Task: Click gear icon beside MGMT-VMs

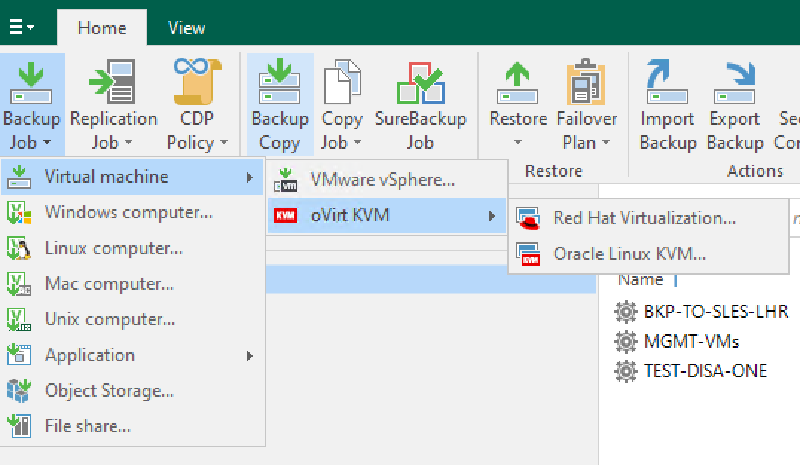Action: pyautogui.click(x=626, y=341)
